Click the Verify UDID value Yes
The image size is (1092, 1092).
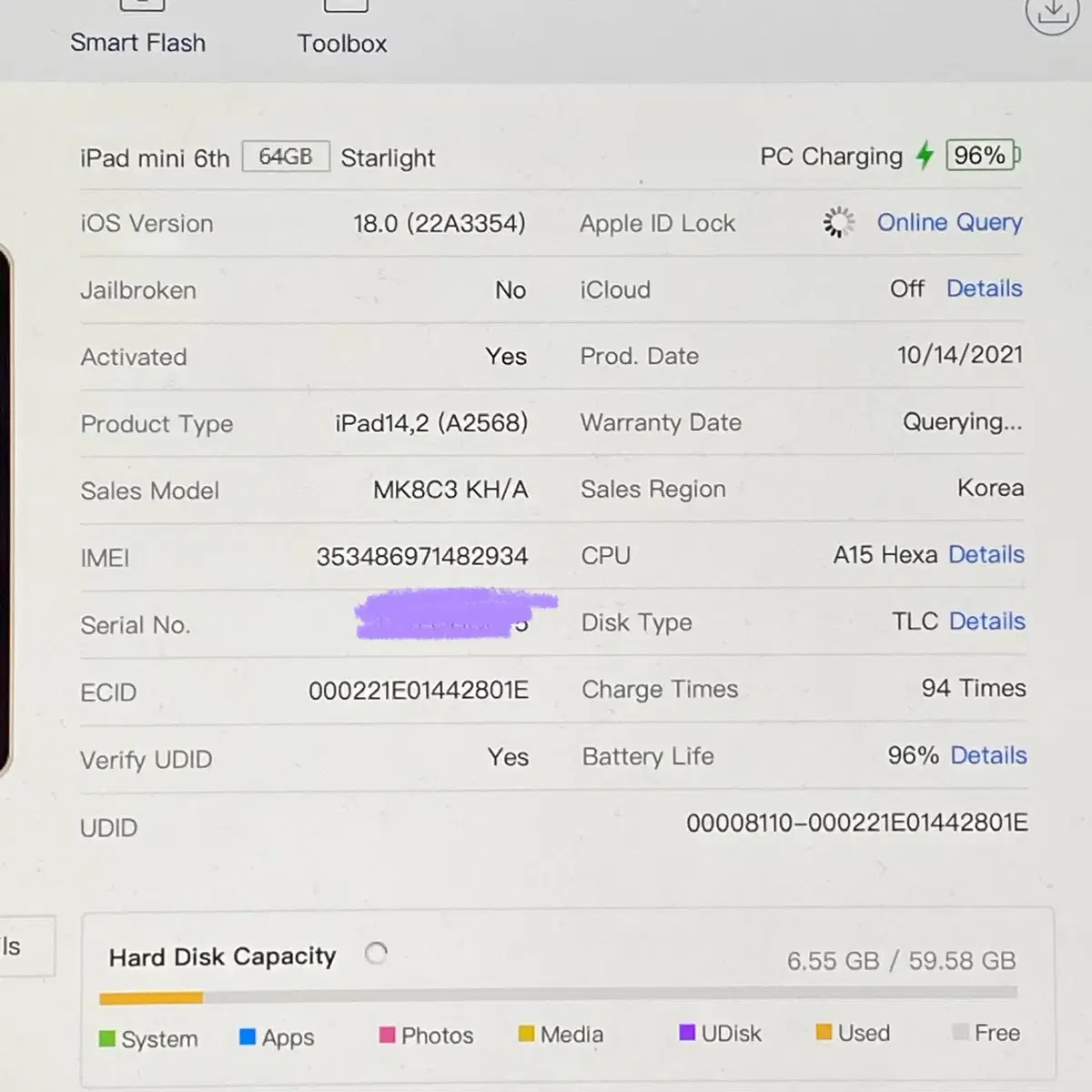click(x=508, y=757)
